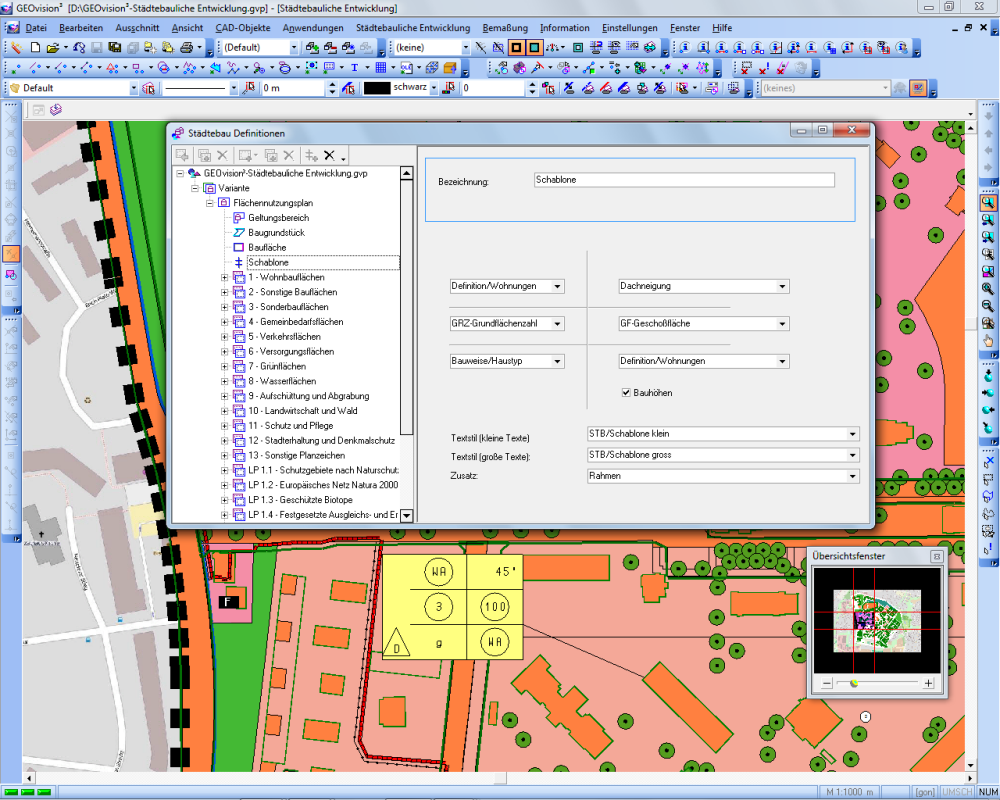
Task: Click the red X selection delete icon
Action: point(746,68)
